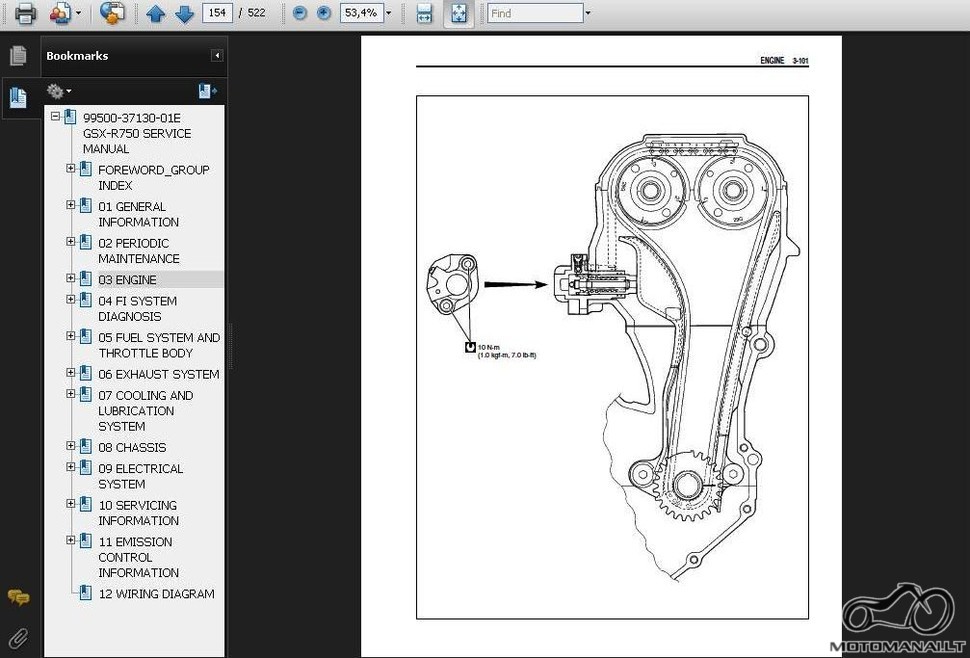Click the Bookmarks panel title
Image resolution: width=970 pixels, height=658 pixels.
pyautogui.click(x=77, y=56)
